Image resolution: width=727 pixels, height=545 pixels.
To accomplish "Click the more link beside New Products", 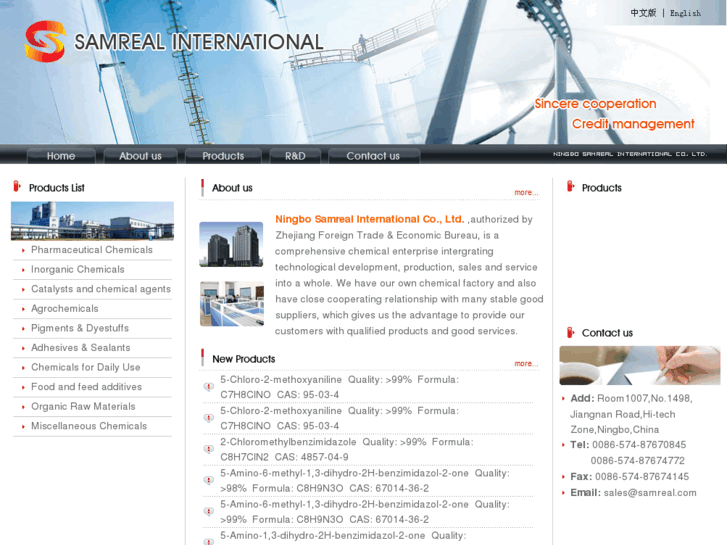I will click(x=526, y=363).
